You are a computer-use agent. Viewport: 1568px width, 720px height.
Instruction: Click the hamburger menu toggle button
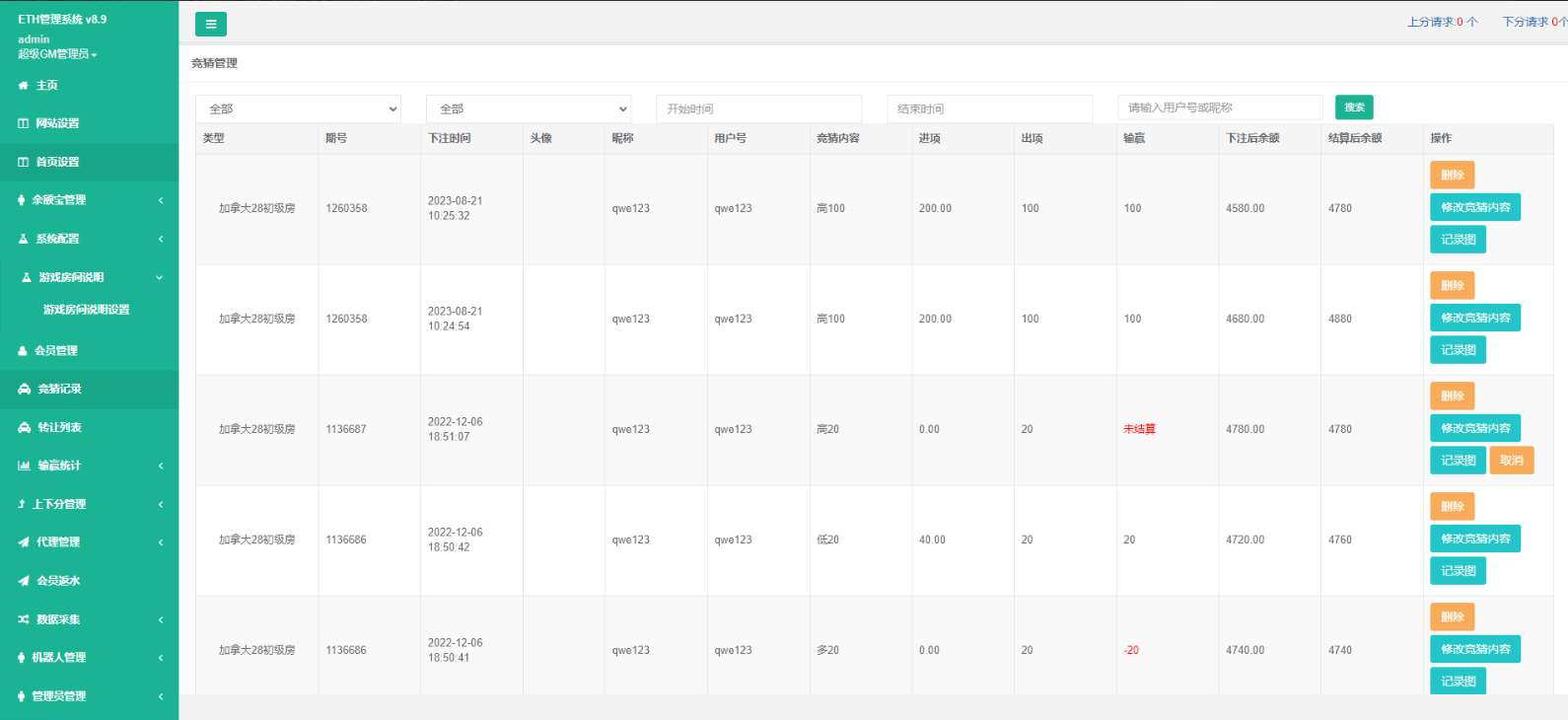tap(210, 25)
